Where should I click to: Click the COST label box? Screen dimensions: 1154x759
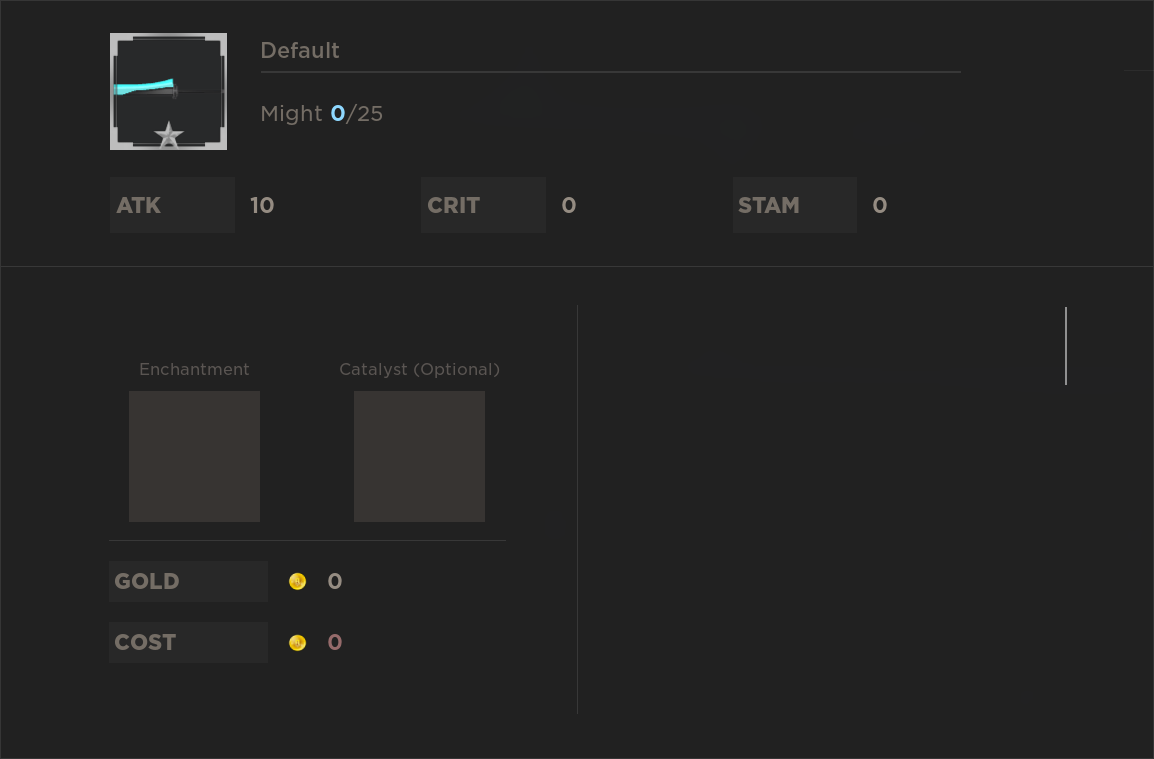click(188, 642)
